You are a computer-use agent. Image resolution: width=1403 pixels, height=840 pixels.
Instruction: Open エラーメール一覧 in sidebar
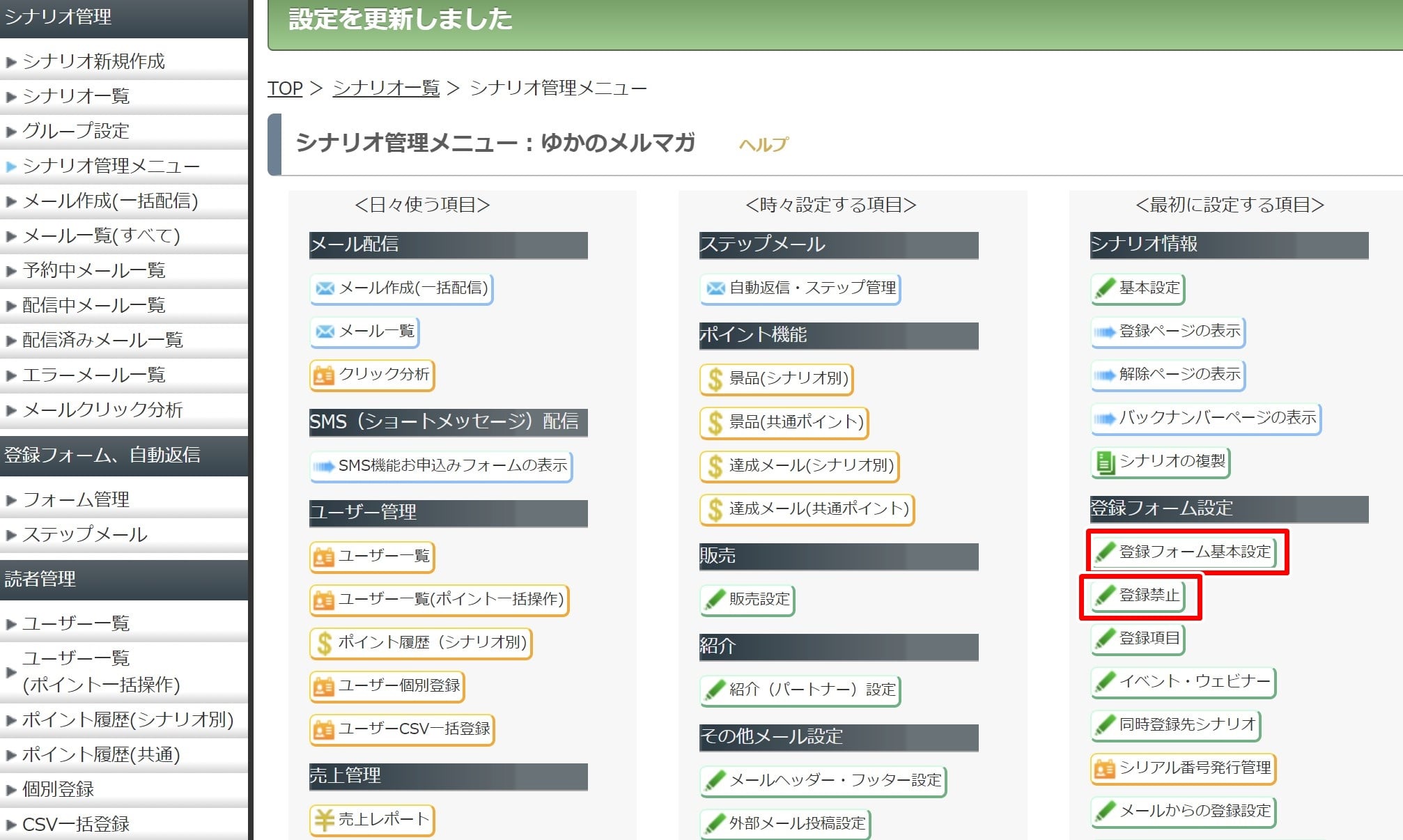(124, 375)
